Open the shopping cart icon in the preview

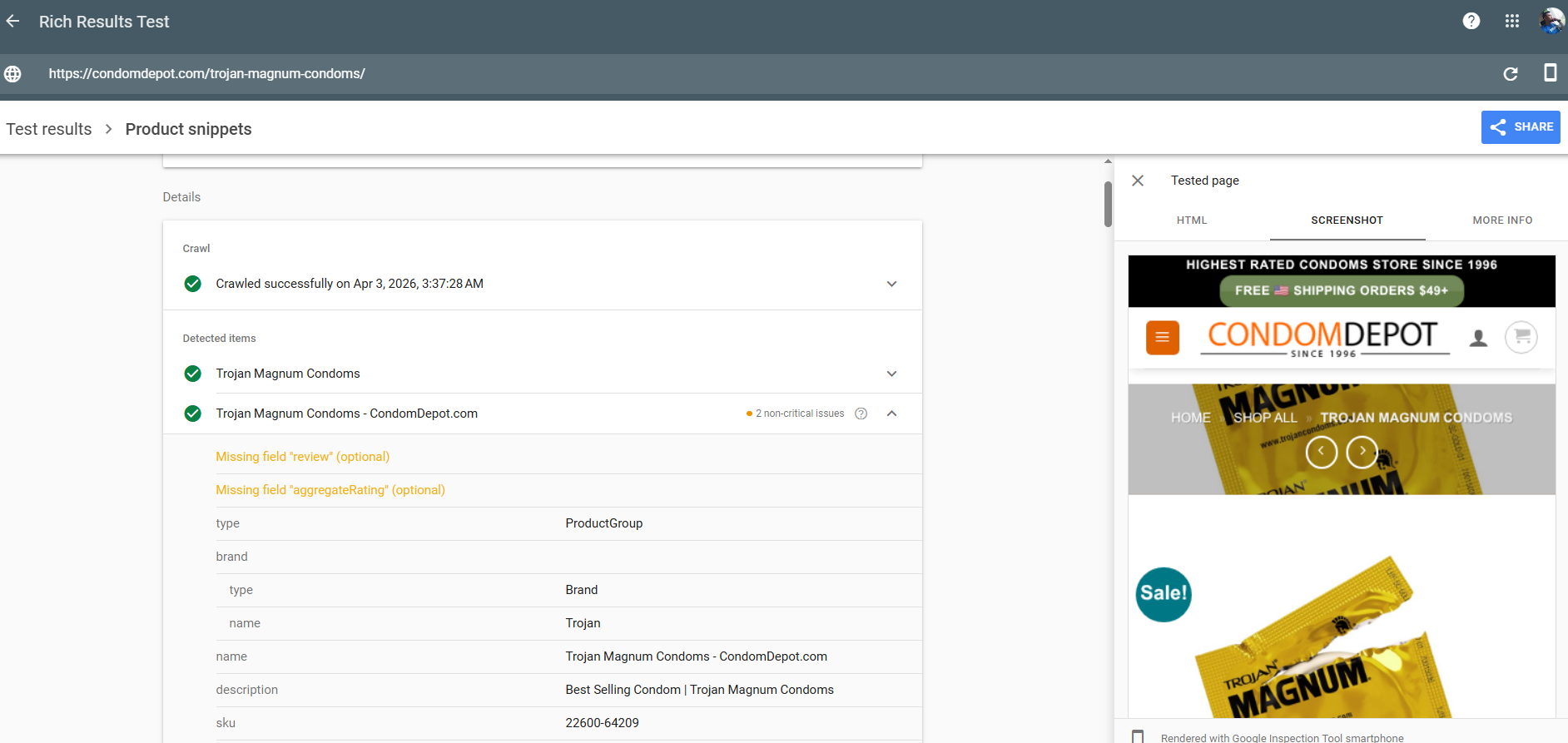(x=1521, y=337)
